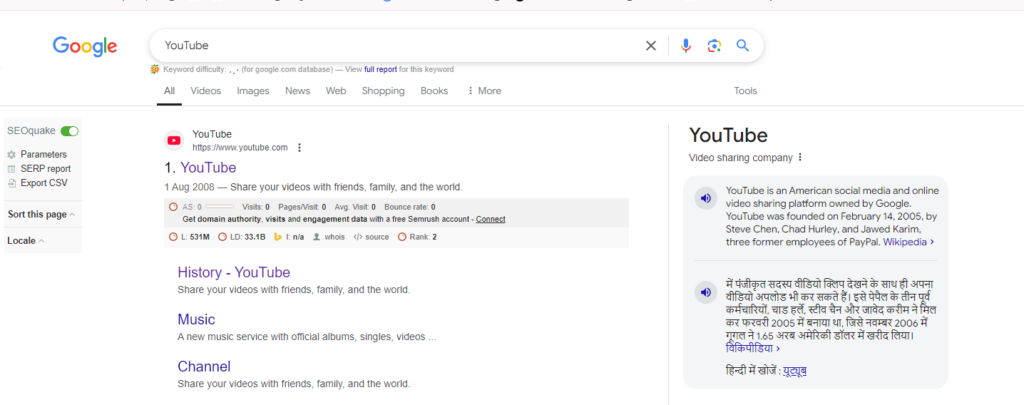Switch to the Shopping tab
Image resolution: width=1024 pixels, height=405 pixels.
[x=383, y=91]
